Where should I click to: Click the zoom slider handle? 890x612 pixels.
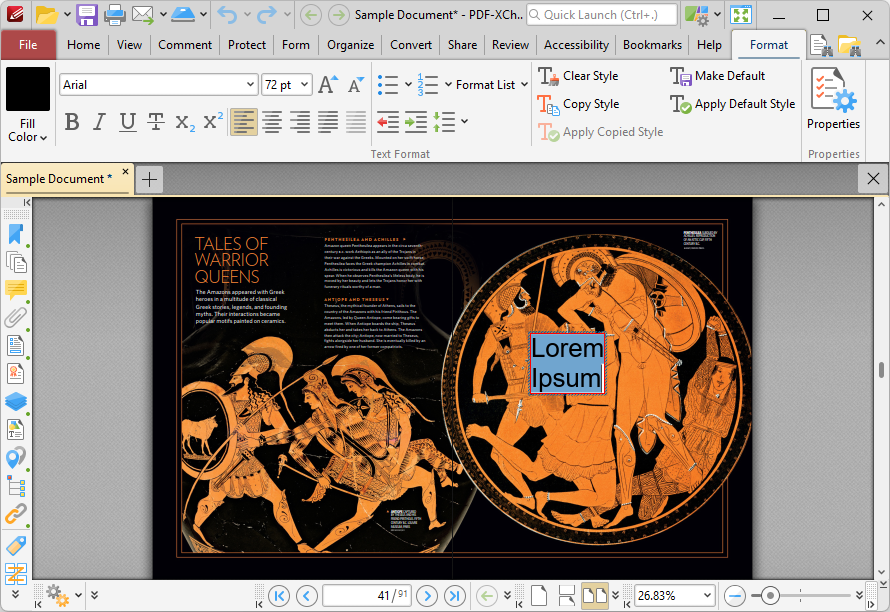[x=770, y=596]
